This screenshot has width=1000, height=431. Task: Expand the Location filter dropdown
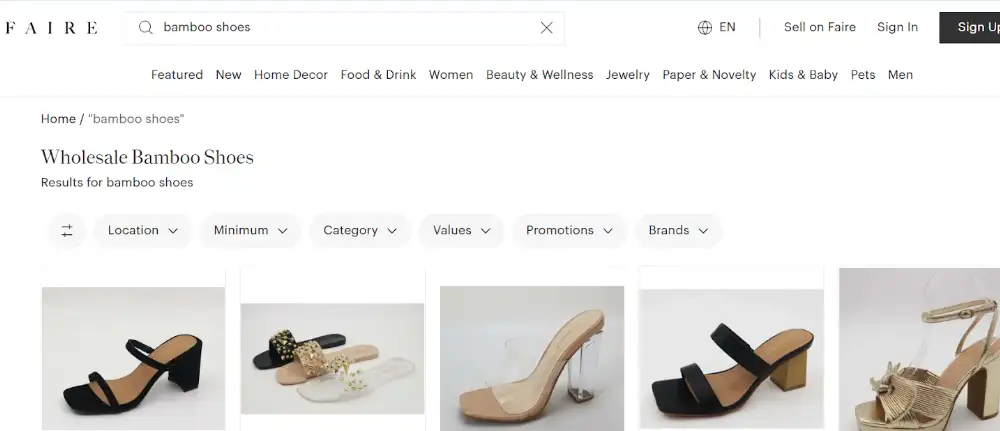(x=143, y=231)
